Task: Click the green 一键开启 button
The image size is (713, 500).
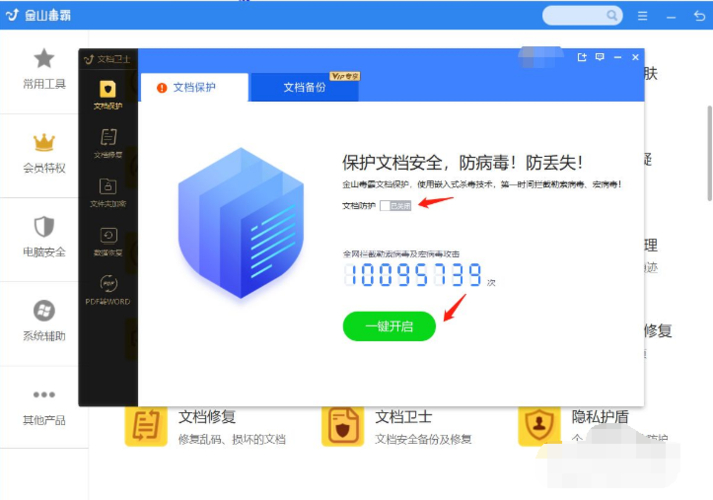Action: [389, 326]
